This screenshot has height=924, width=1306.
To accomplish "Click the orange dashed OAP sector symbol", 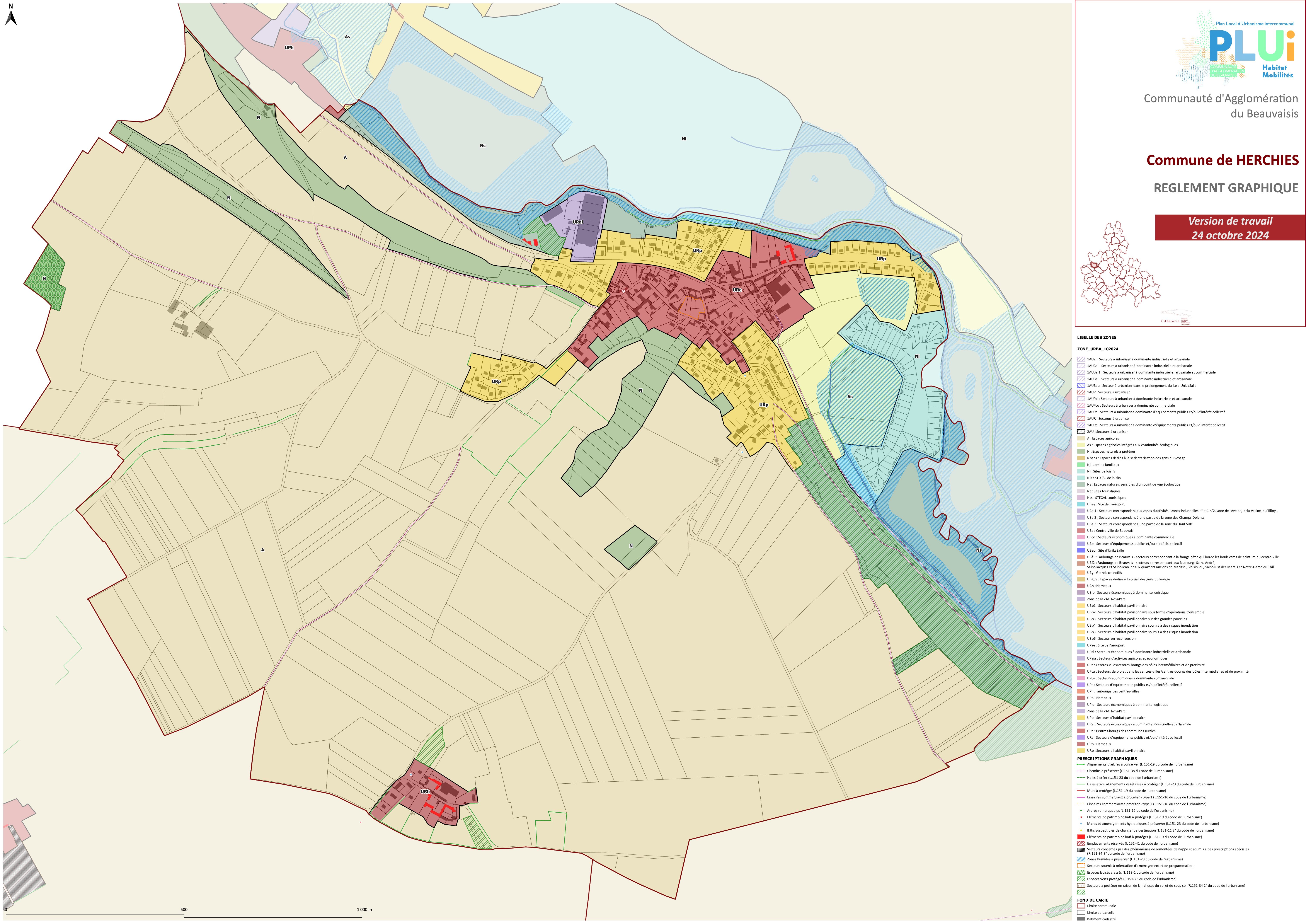I will 1081,866.
